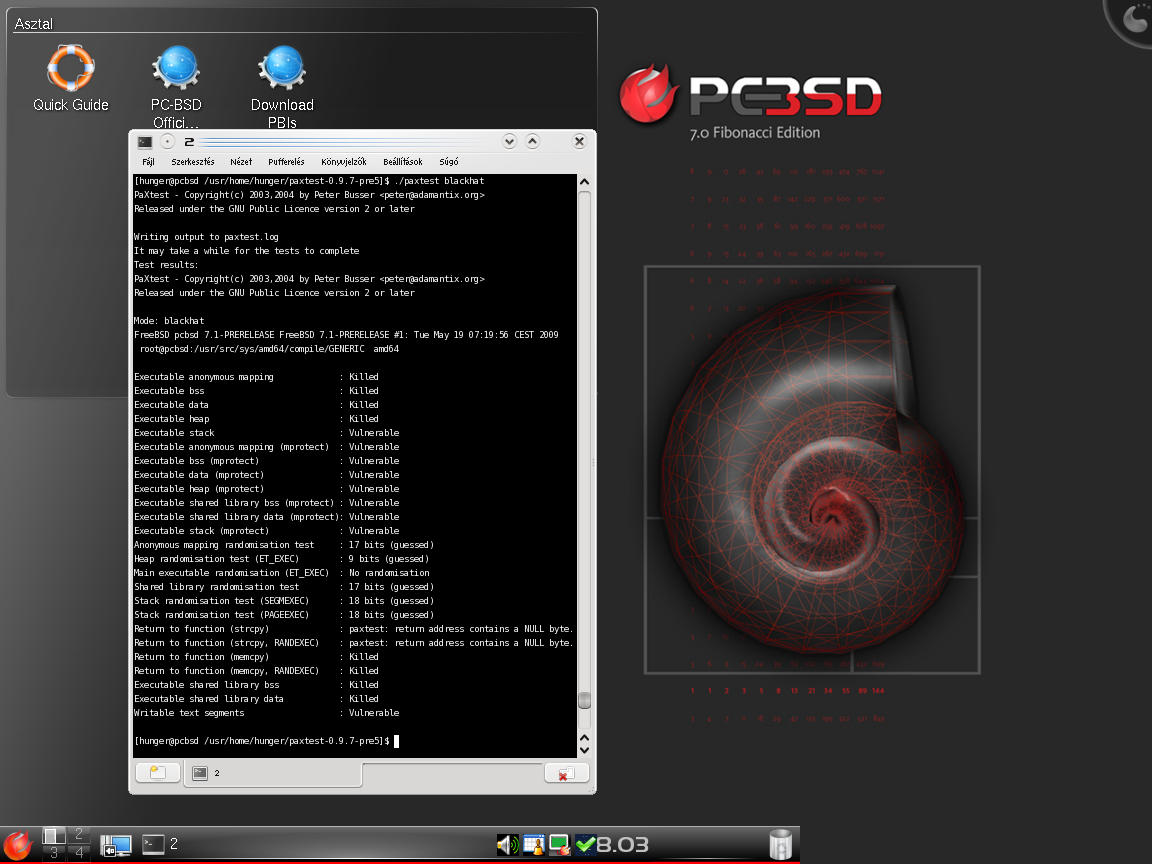Click 'Writing output to paxtest.log' line
1152x864 pixels.
click(x=206, y=237)
